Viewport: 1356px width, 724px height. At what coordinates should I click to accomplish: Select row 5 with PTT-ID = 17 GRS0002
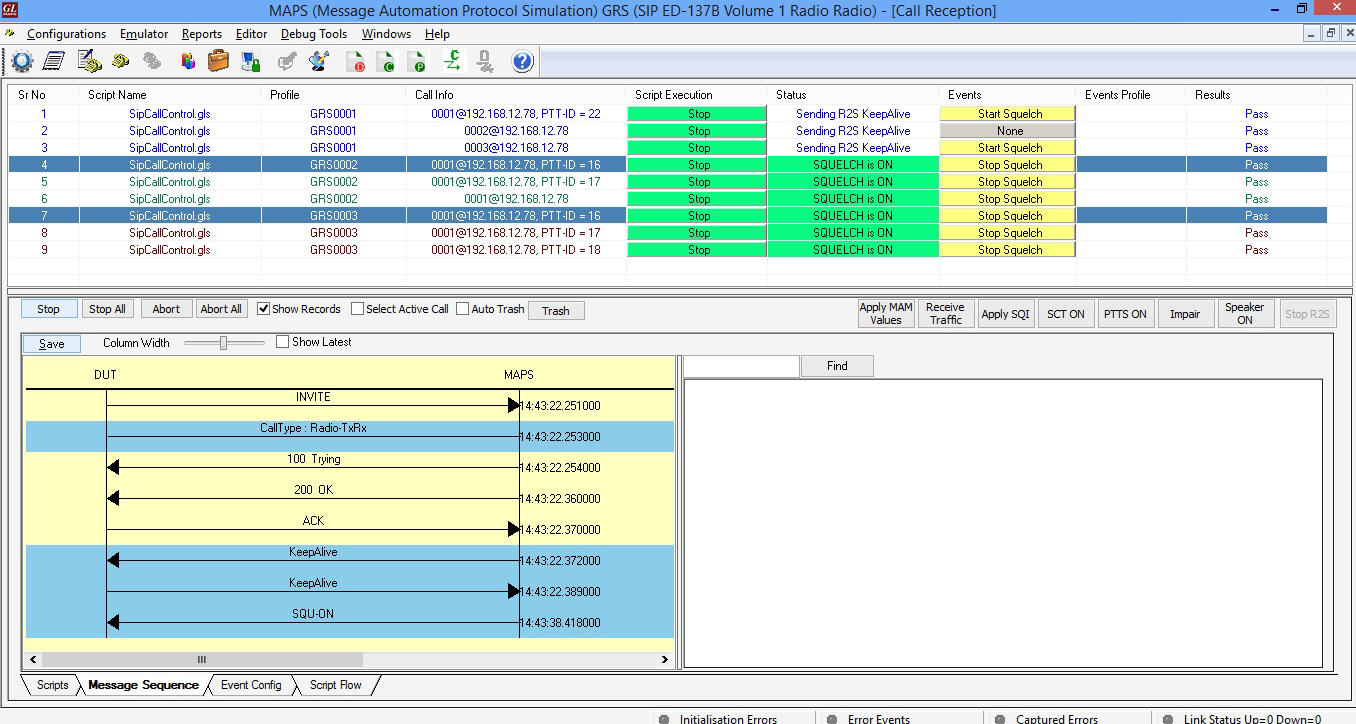coord(668,182)
